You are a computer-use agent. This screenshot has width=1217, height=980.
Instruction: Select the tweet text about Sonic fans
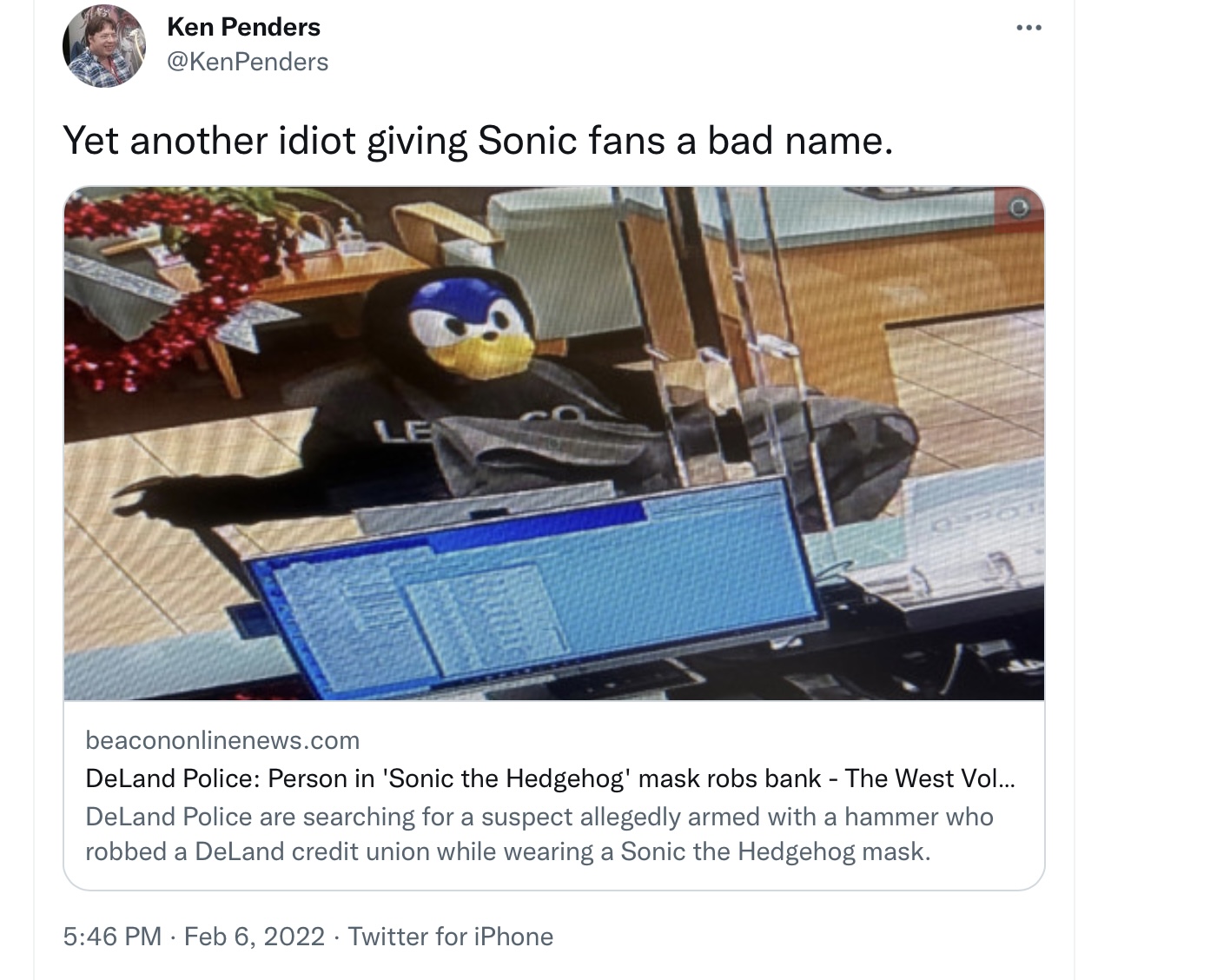pyautogui.click(x=478, y=140)
